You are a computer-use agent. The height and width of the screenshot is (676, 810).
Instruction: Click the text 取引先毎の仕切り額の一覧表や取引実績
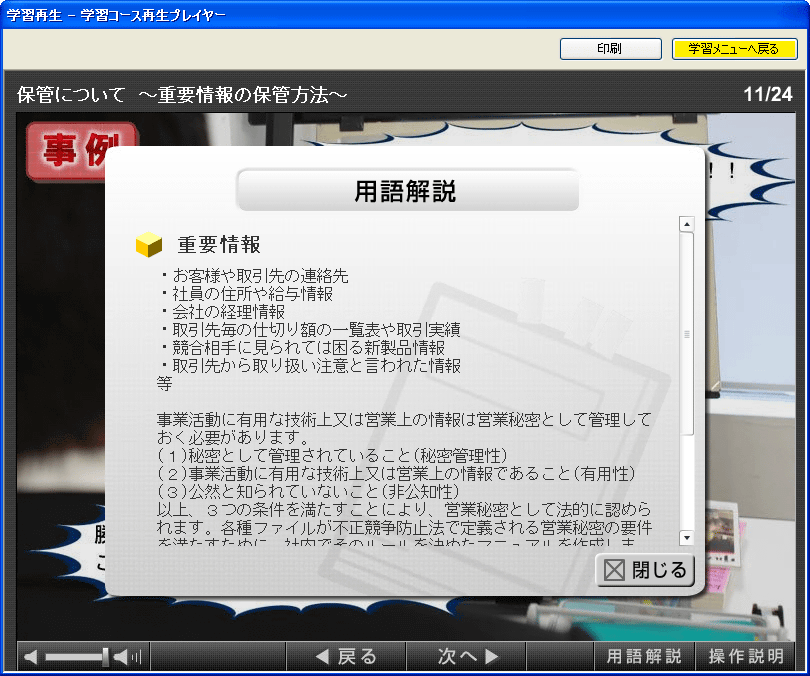pyautogui.click(x=317, y=330)
